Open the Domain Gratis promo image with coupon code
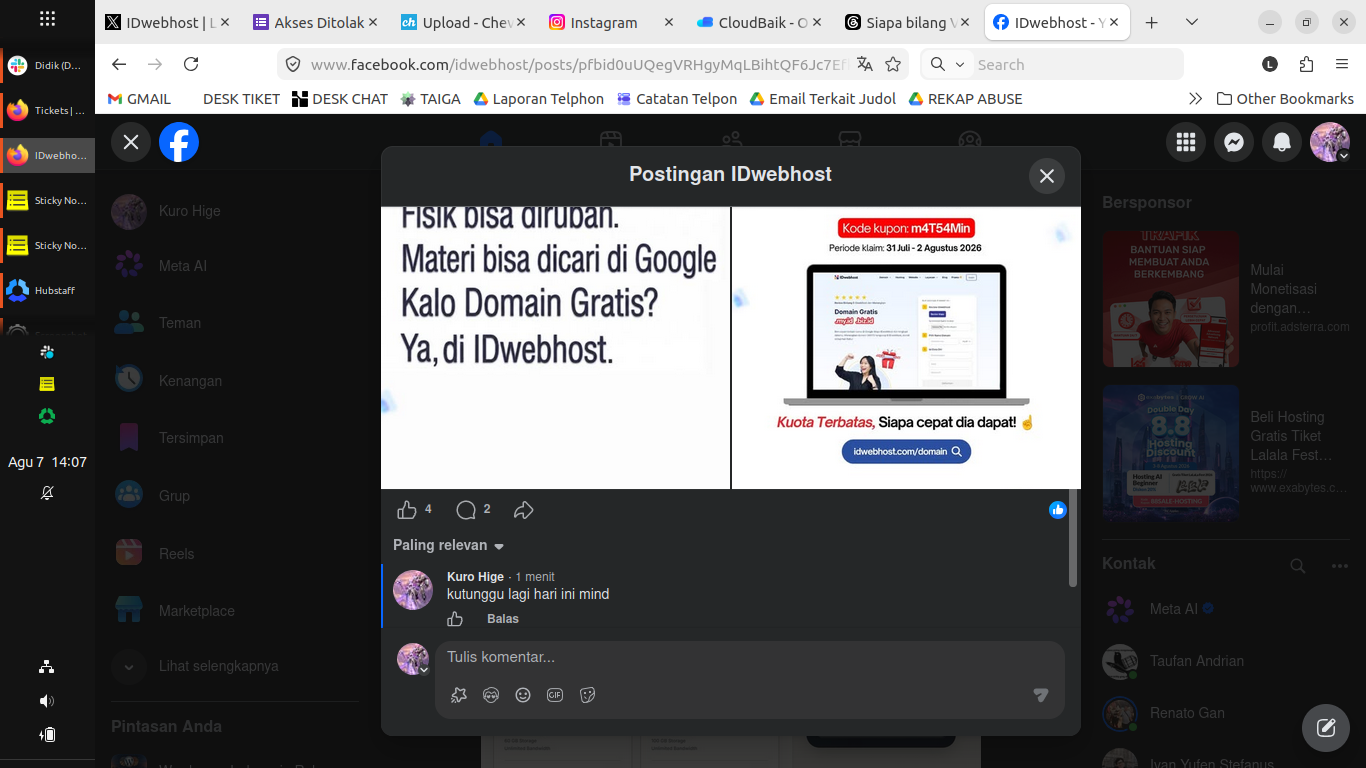 click(x=906, y=348)
